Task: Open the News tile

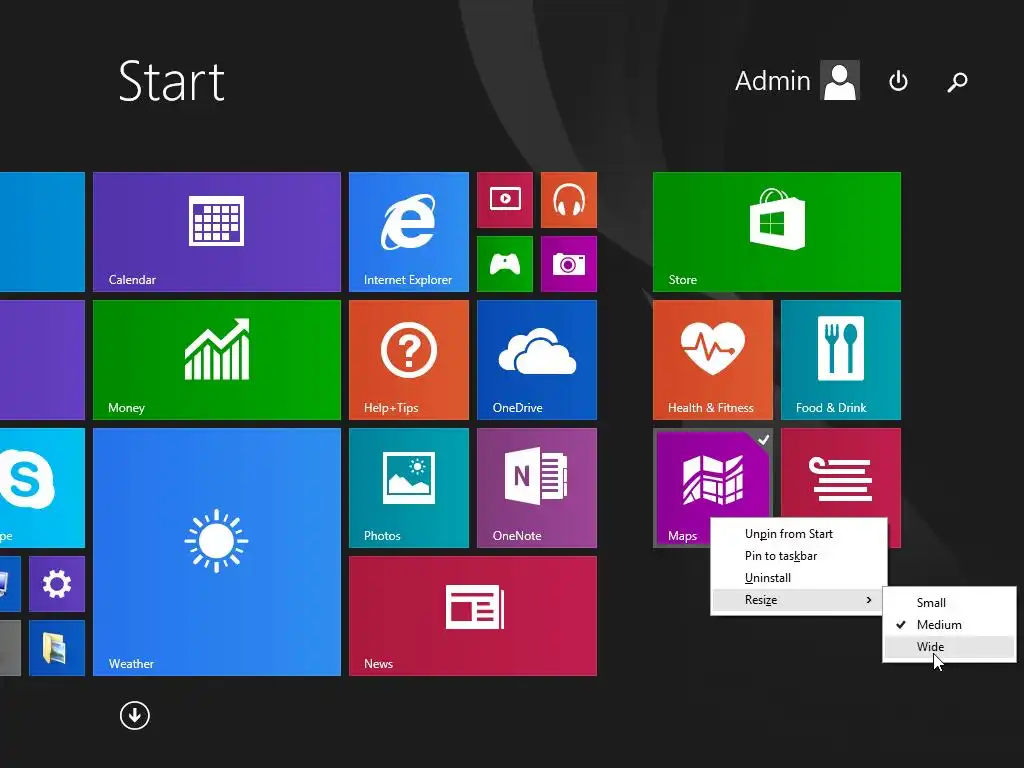Action: click(473, 616)
